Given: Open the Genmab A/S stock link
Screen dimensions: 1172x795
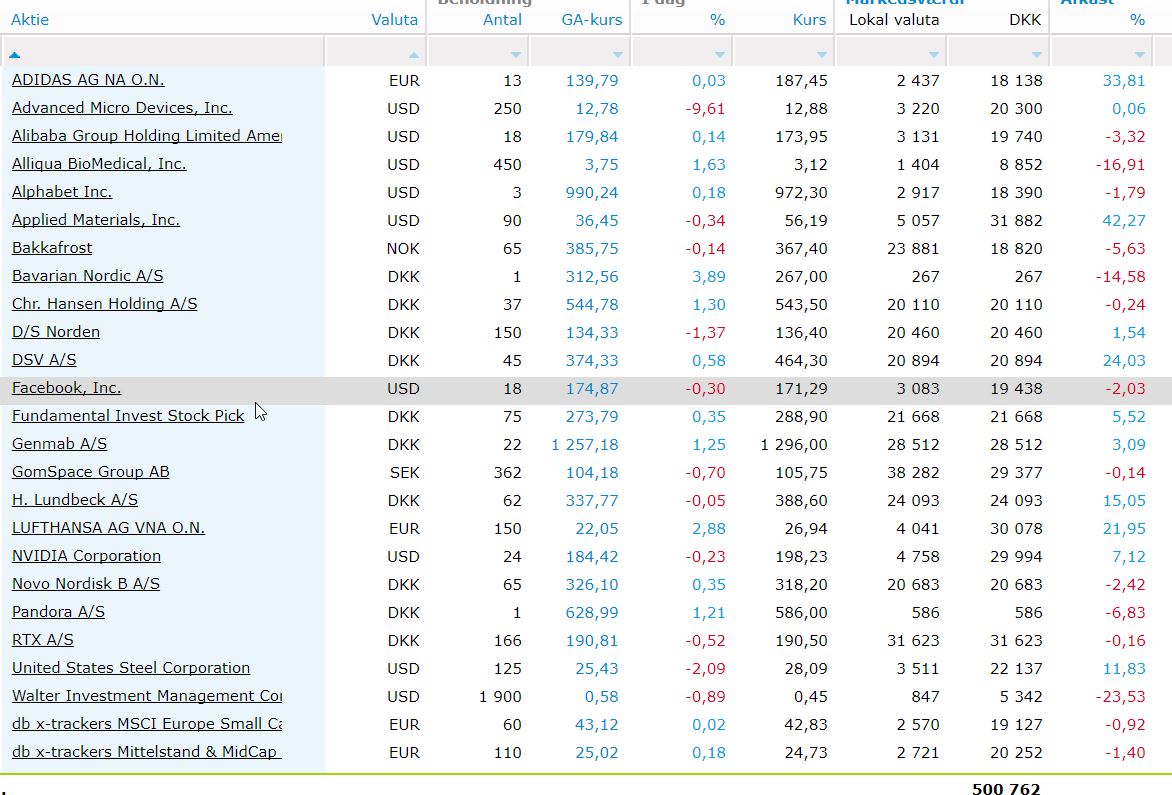Looking at the screenshot, I should (x=60, y=444).
